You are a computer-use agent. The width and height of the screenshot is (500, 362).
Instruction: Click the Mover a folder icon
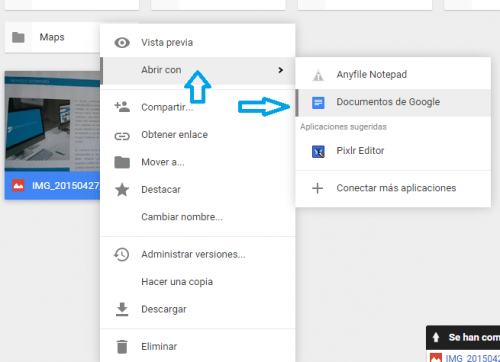pos(122,162)
